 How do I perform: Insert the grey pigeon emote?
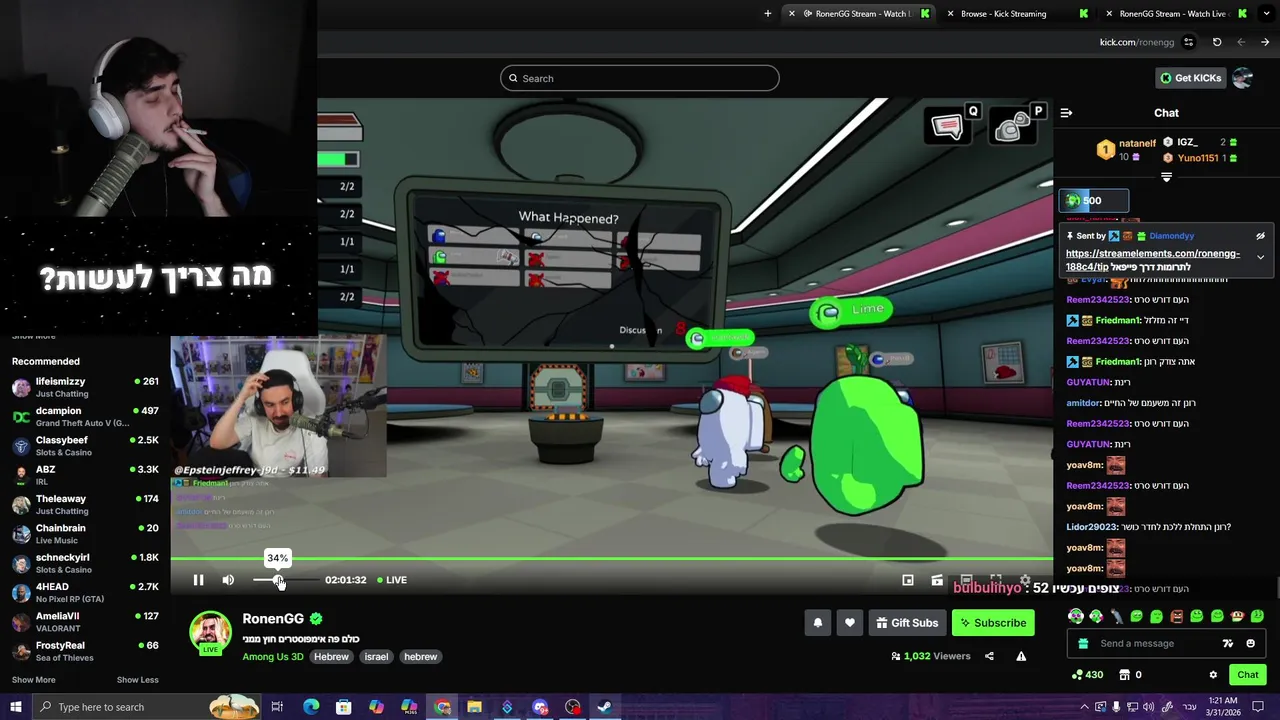point(1116,616)
